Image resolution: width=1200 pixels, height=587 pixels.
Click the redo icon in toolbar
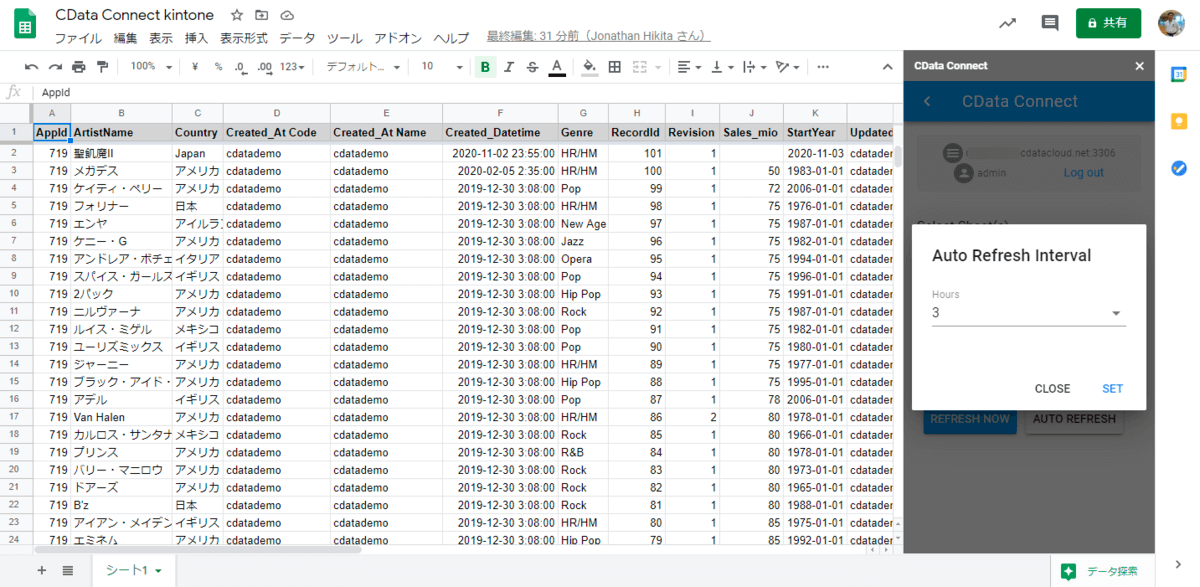click(x=55, y=67)
